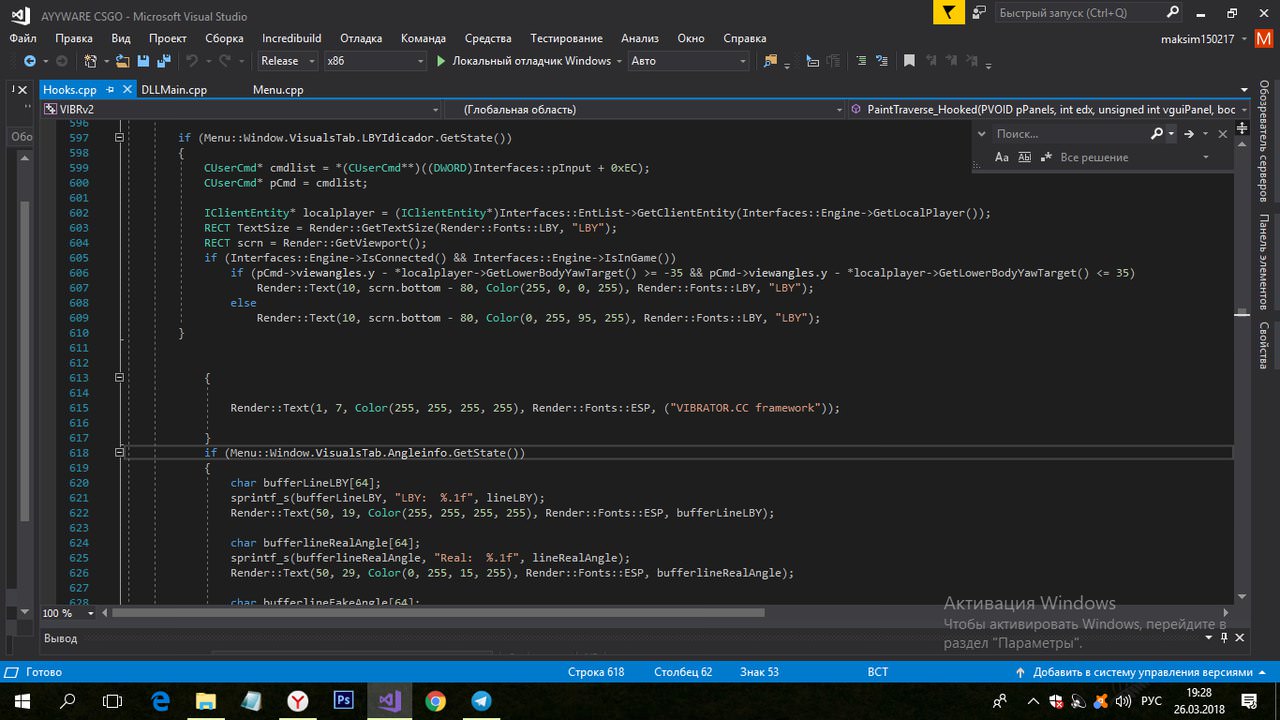Click the Undo toolbar icon
This screenshot has width=1280, height=720.
tap(192, 61)
